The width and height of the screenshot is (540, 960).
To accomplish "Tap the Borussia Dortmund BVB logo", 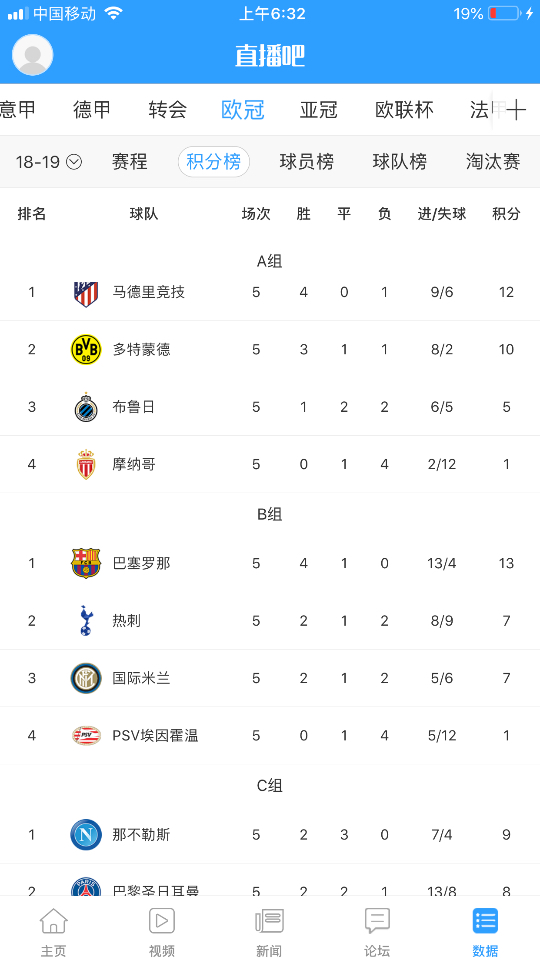I will click(x=86, y=350).
